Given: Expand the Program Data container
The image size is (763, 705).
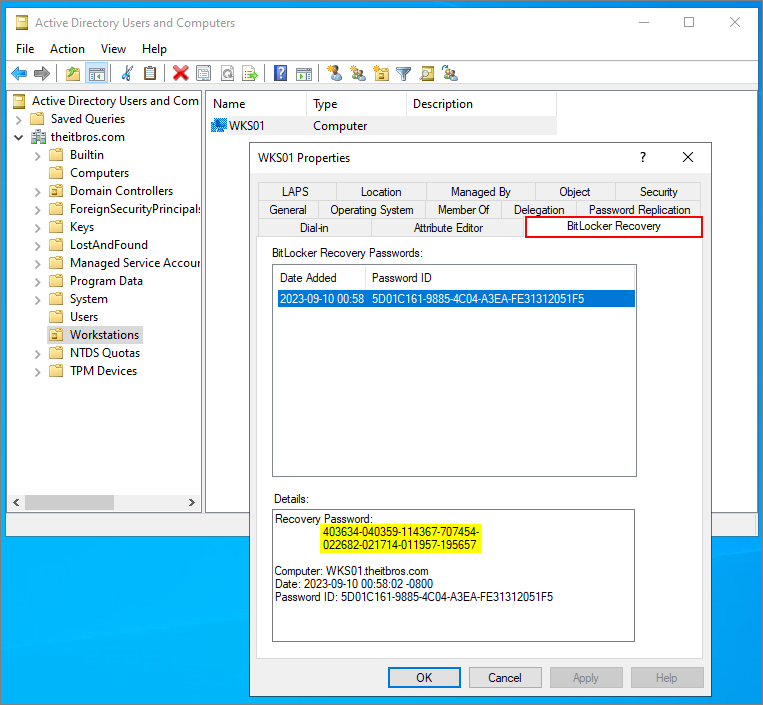Looking at the screenshot, I should click(x=37, y=282).
